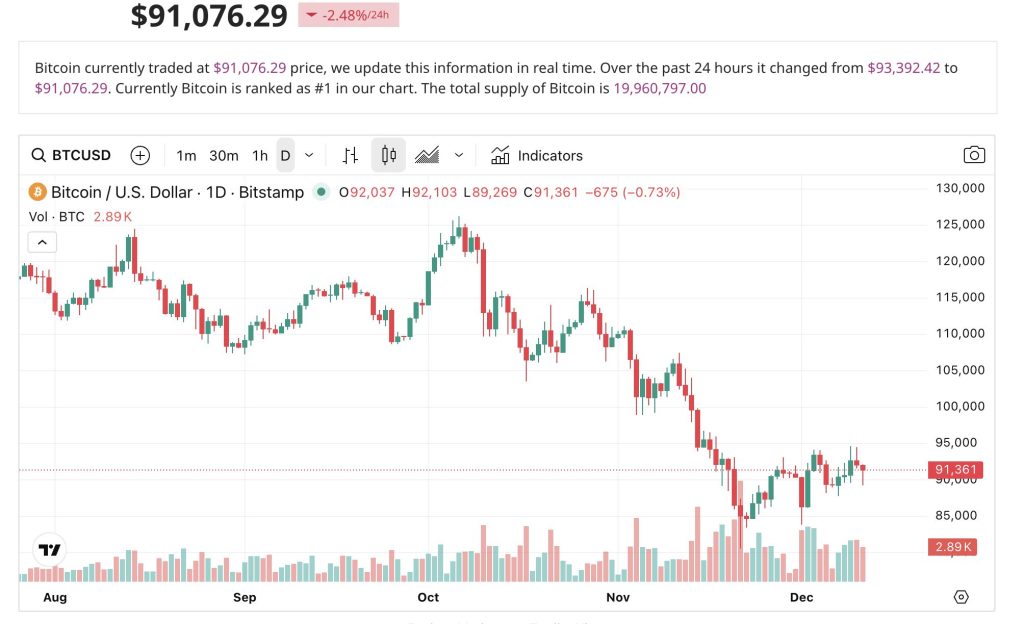The width and height of the screenshot is (1024, 624).
Task: Select the 1m interval button
Action: tap(185, 155)
